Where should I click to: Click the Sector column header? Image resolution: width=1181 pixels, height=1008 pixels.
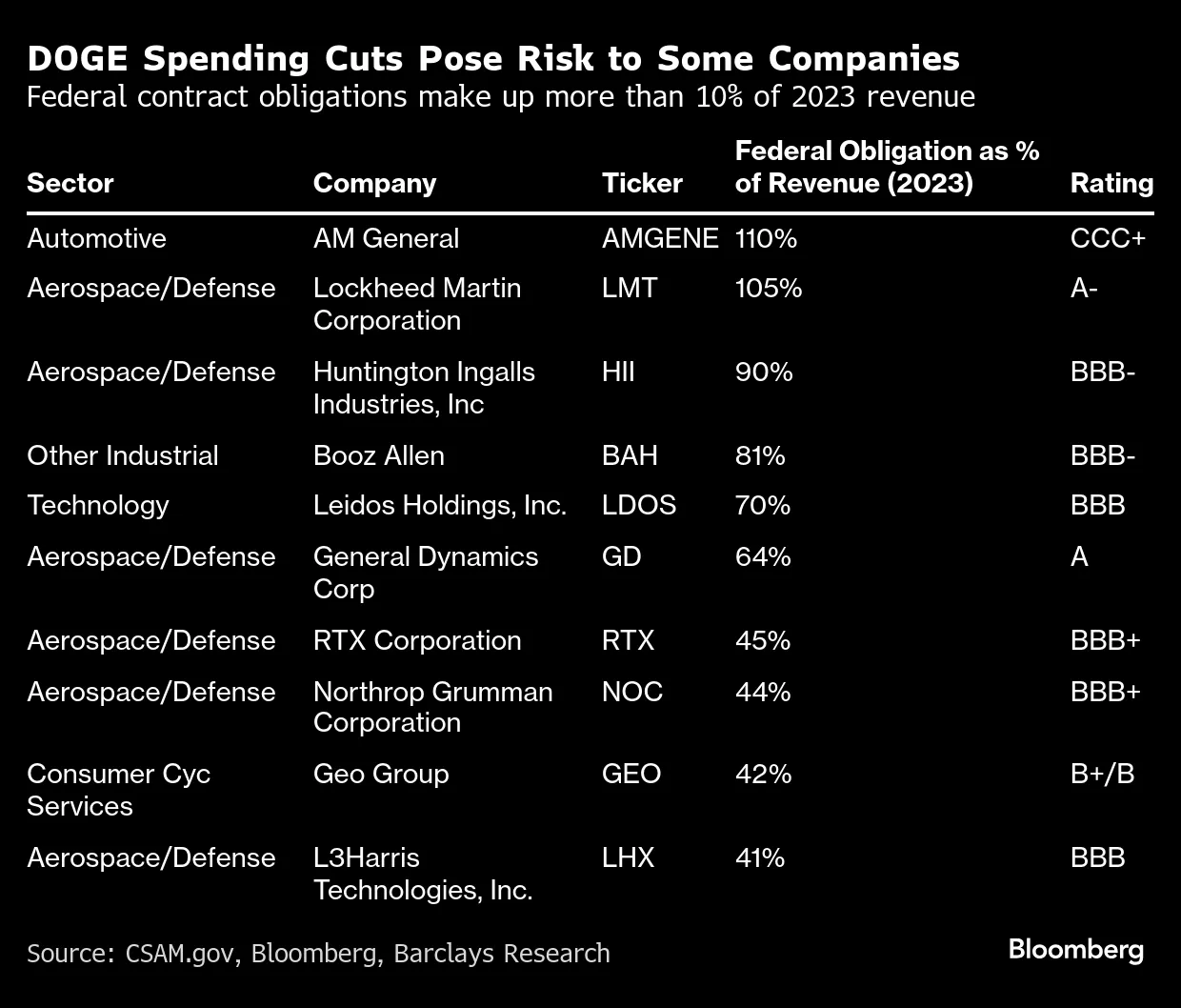point(70,183)
